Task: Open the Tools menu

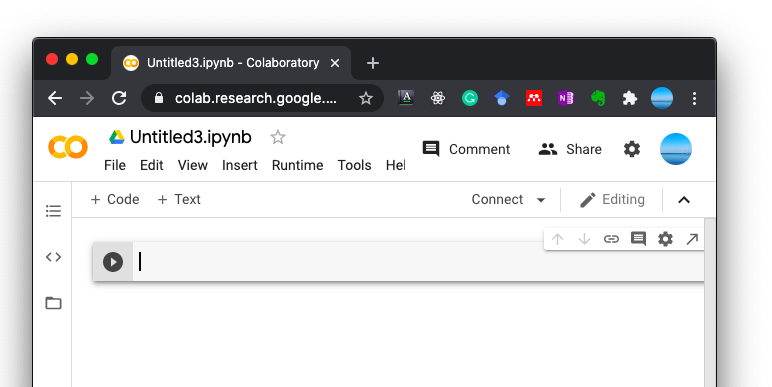Action: pyautogui.click(x=354, y=165)
